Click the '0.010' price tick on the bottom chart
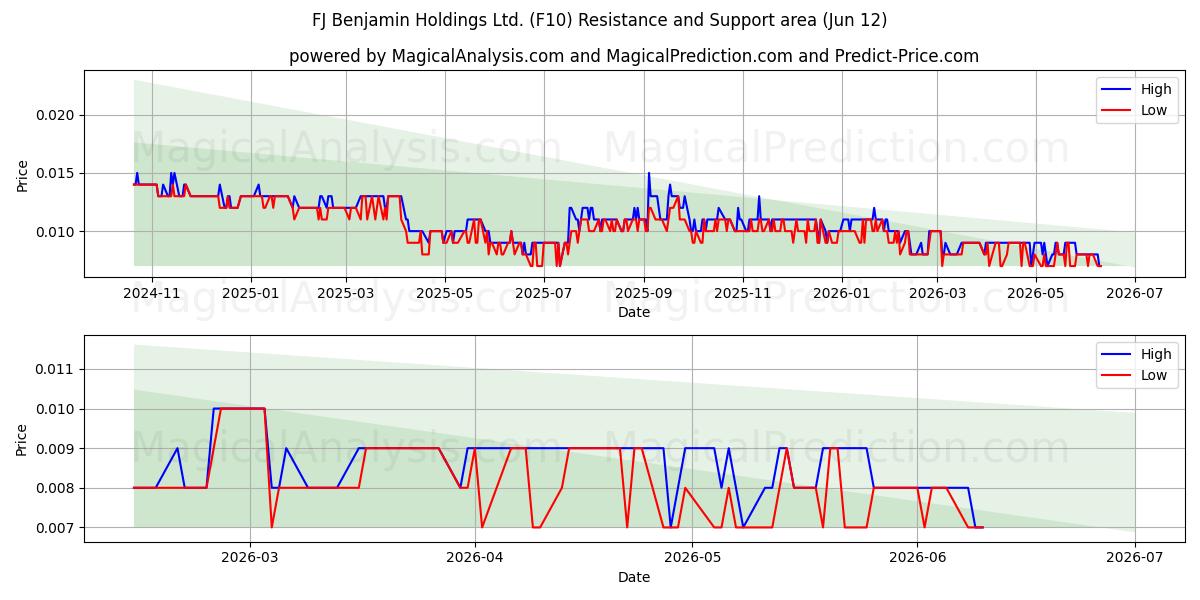The height and width of the screenshot is (600, 1200). (x=56, y=409)
